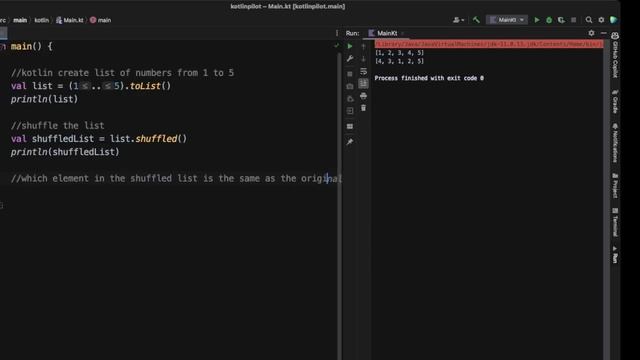Image resolution: width=640 pixels, height=360 pixels.
Task: Click the JetBrains Toolbox icon at top right
Action: 613,20
